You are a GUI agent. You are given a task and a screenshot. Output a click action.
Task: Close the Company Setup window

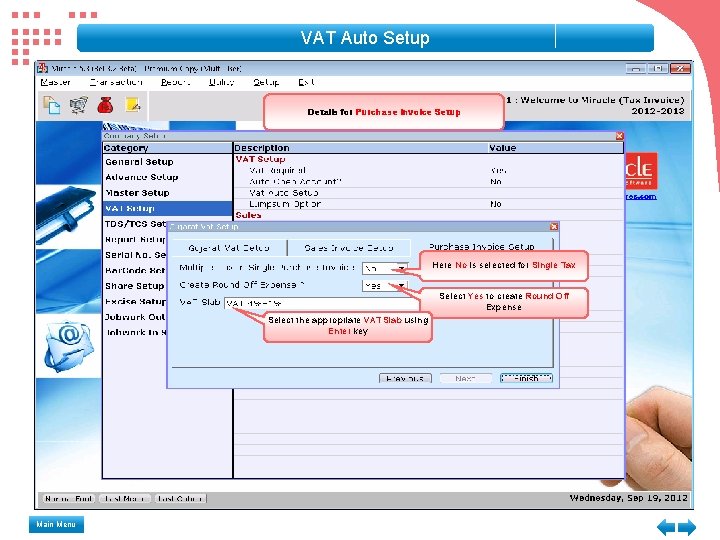click(x=619, y=136)
